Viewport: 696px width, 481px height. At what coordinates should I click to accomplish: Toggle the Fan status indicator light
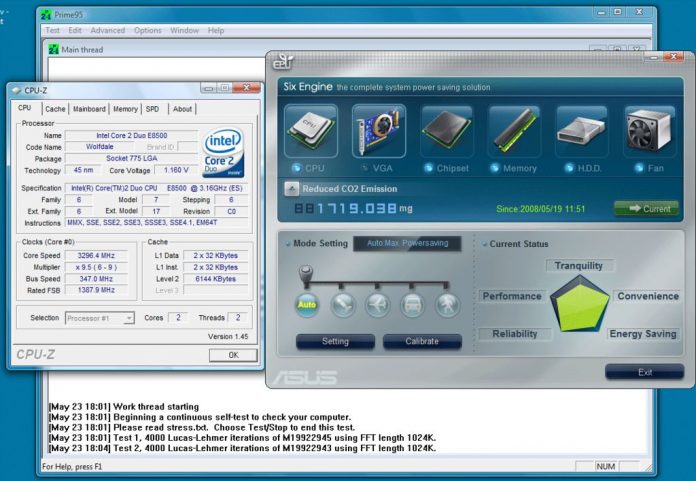point(639,168)
